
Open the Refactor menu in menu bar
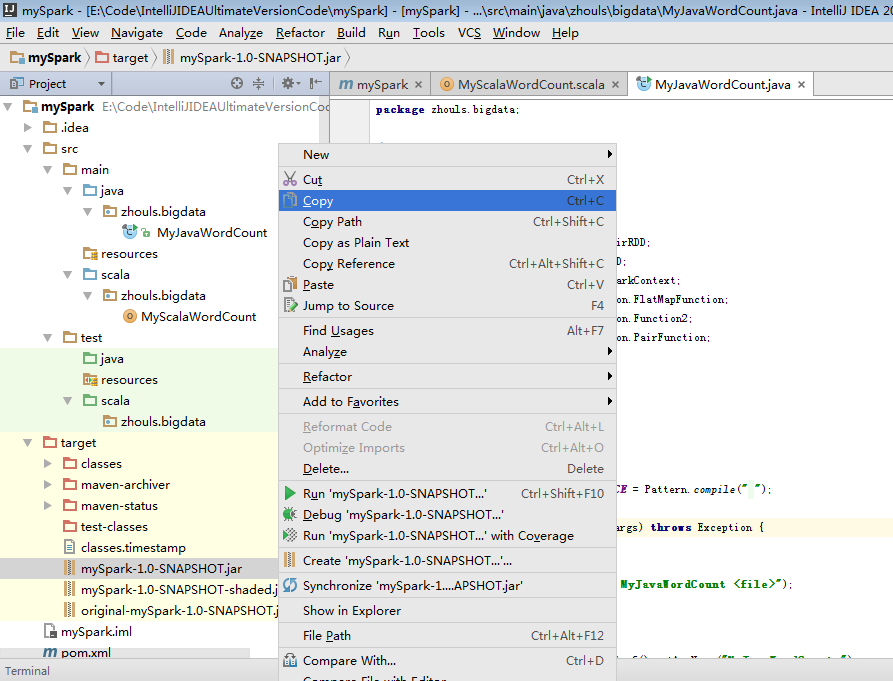coord(300,33)
